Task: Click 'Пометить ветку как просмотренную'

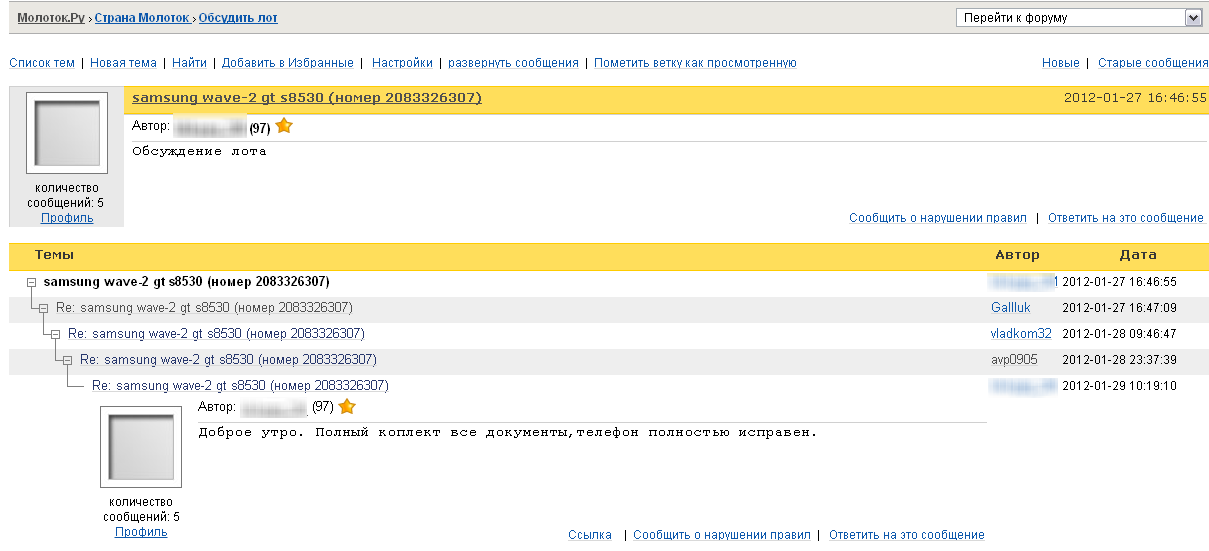Action: 695,63
